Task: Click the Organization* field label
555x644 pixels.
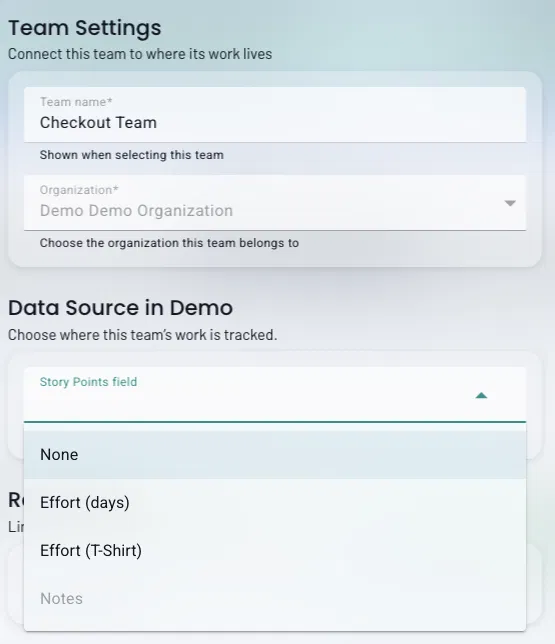Action: [x=79, y=190]
